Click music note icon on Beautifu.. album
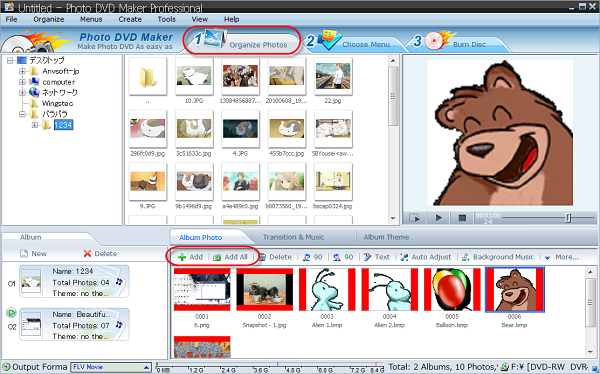 119,325
